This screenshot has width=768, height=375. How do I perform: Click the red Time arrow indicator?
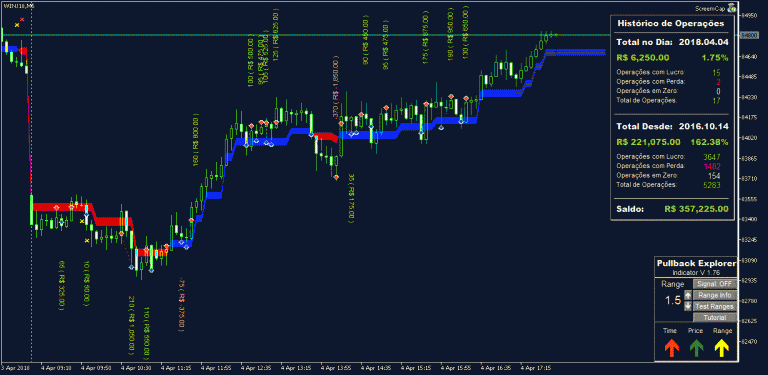(671, 348)
